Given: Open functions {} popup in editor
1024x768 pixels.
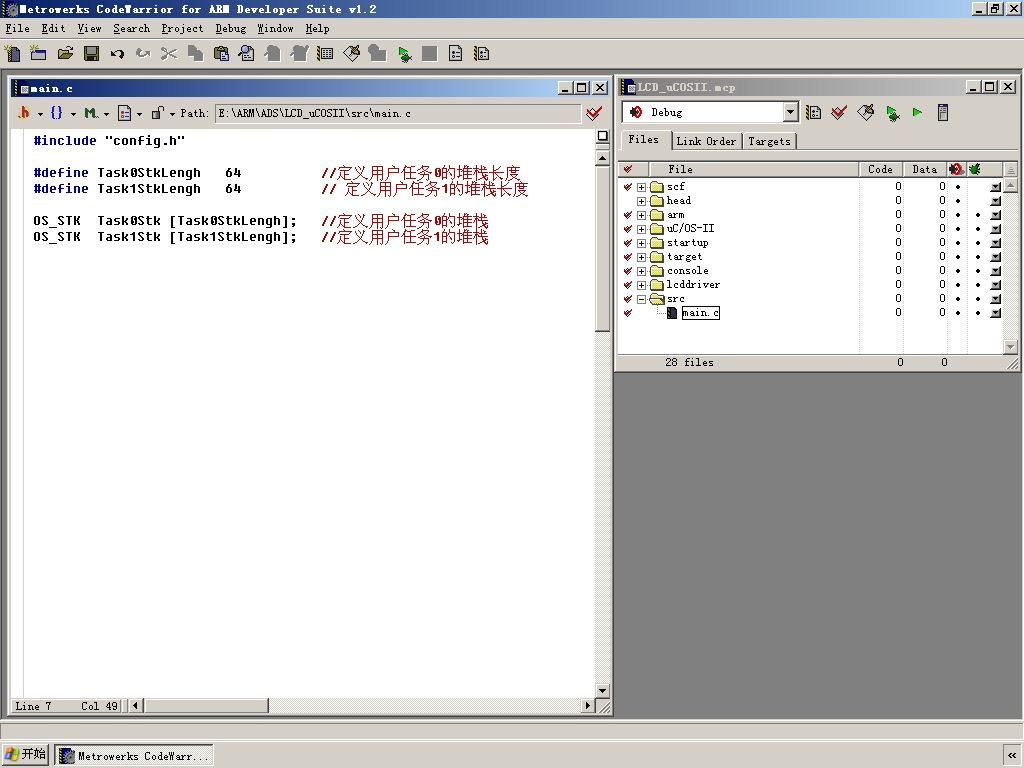Looking at the screenshot, I should pyautogui.click(x=61, y=113).
